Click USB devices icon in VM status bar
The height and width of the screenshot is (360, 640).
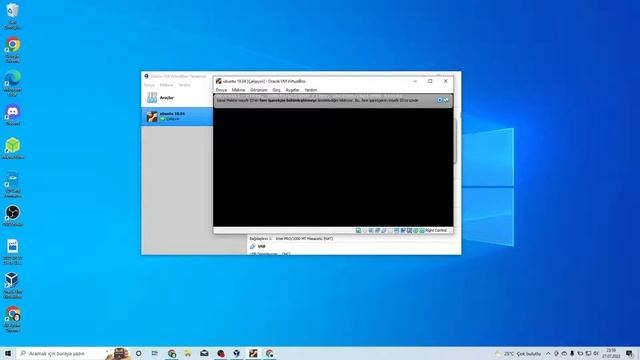(384, 231)
